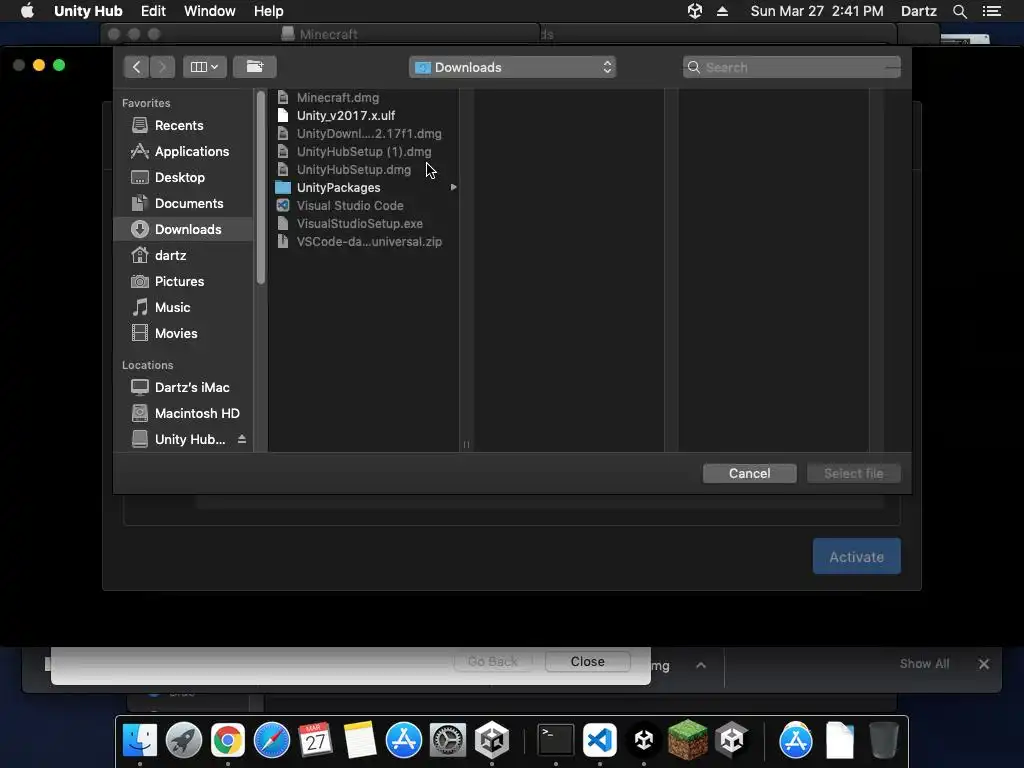Select Documents in the sidebar
1024x768 pixels.
click(x=183, y=204)
